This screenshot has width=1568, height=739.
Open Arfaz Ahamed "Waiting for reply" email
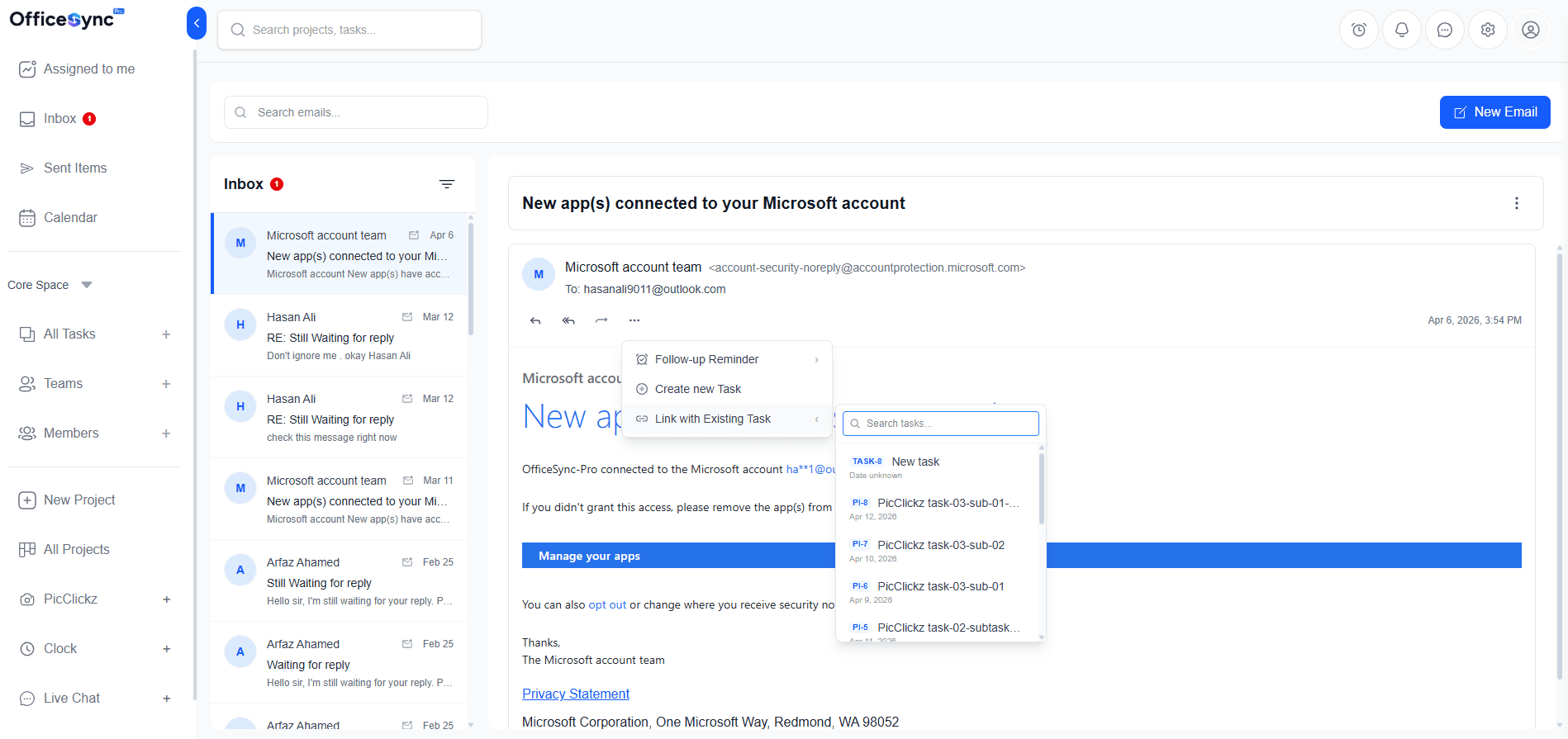point(340,663)
